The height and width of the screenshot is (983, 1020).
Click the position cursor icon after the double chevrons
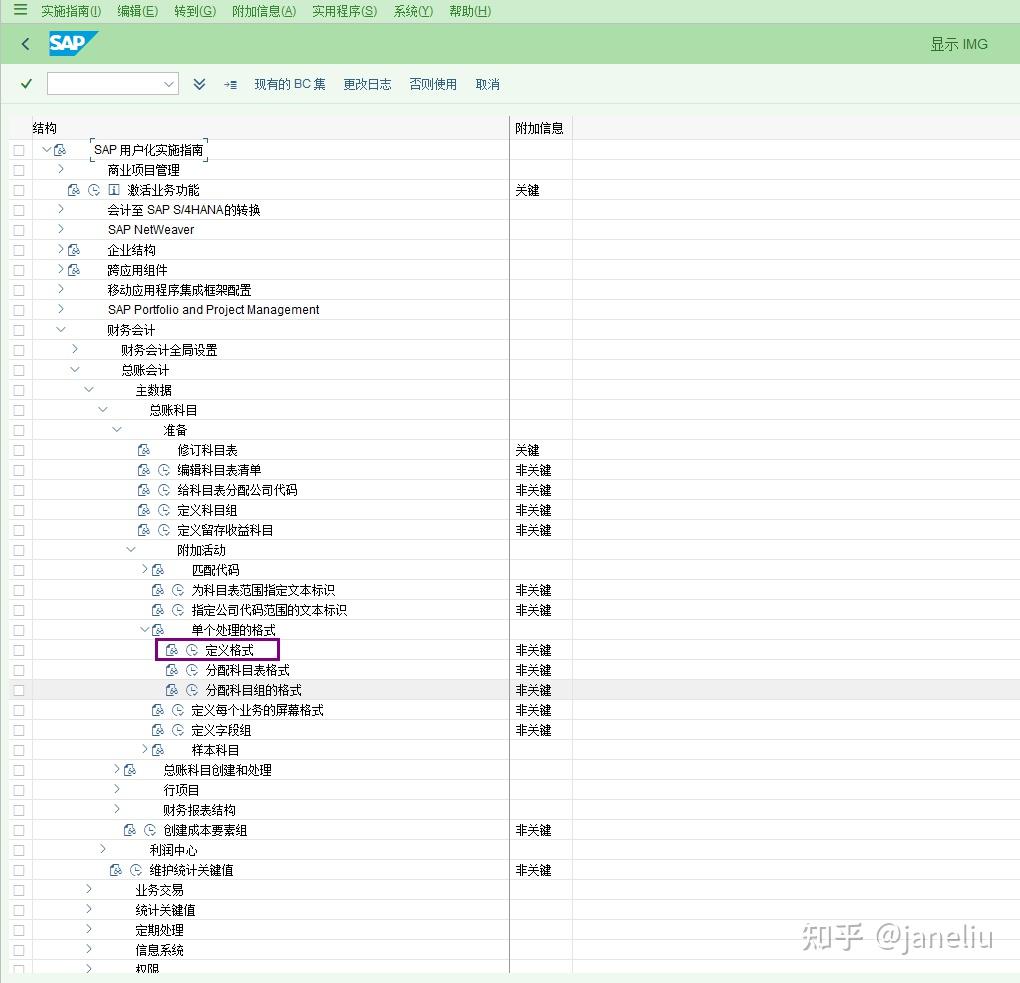tap(230, 84)
